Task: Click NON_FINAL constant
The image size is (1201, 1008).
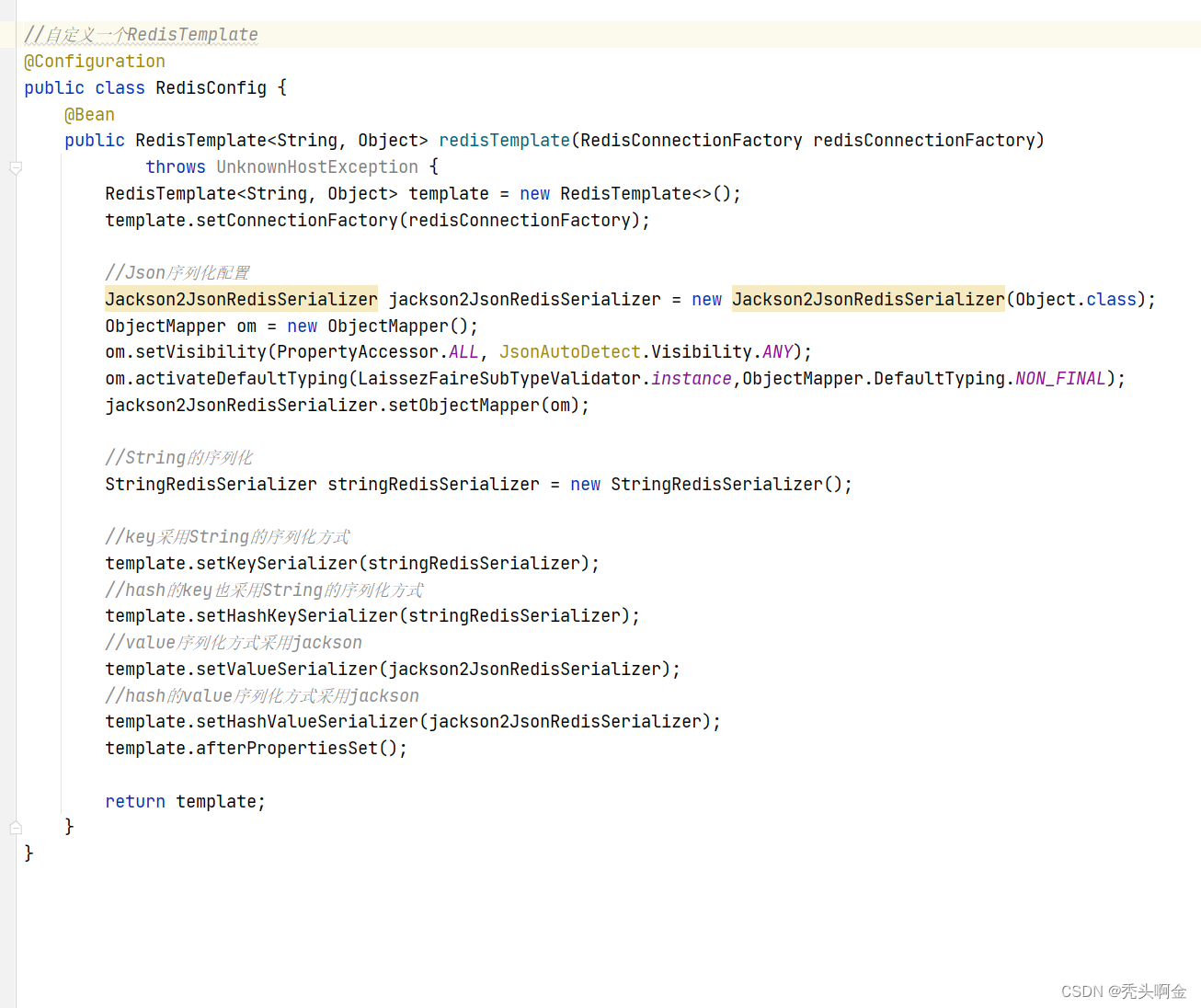Action: 1060,379
